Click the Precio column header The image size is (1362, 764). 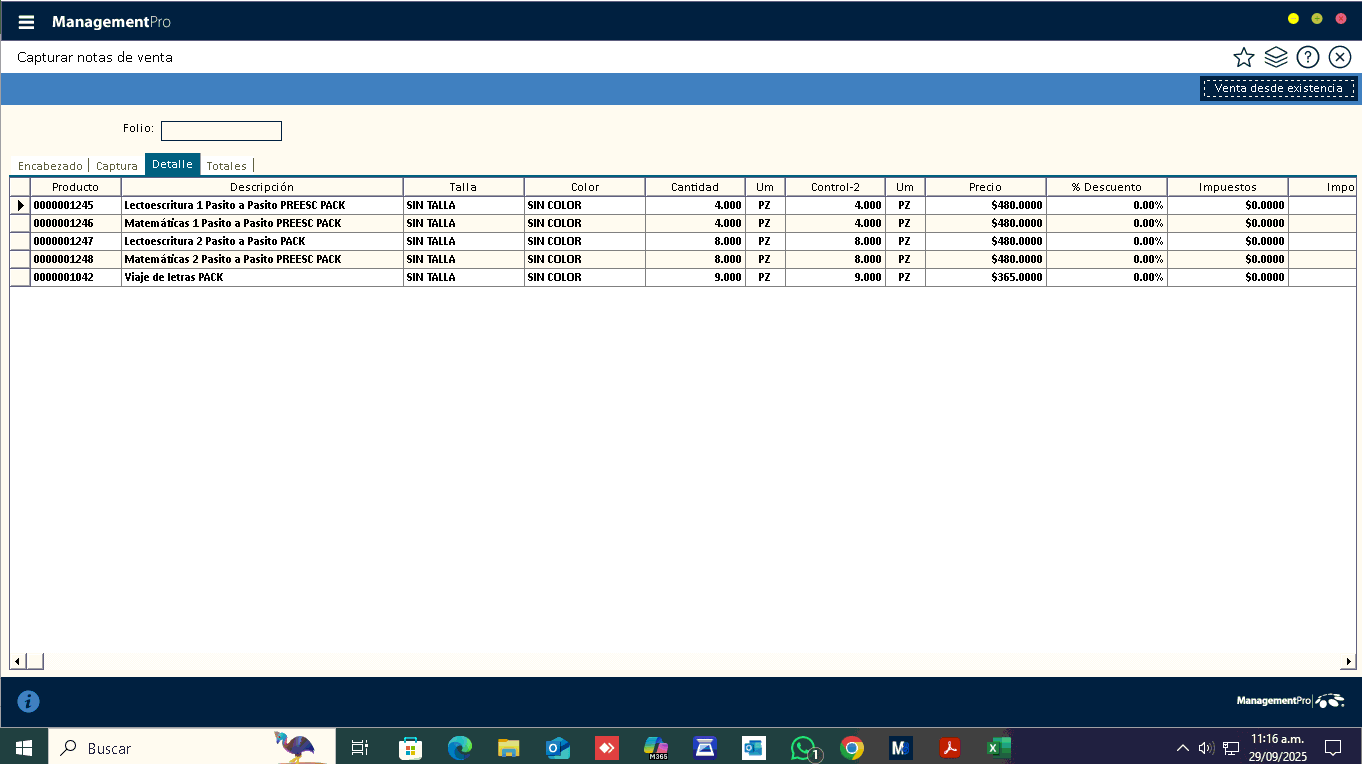coord(985,187)
